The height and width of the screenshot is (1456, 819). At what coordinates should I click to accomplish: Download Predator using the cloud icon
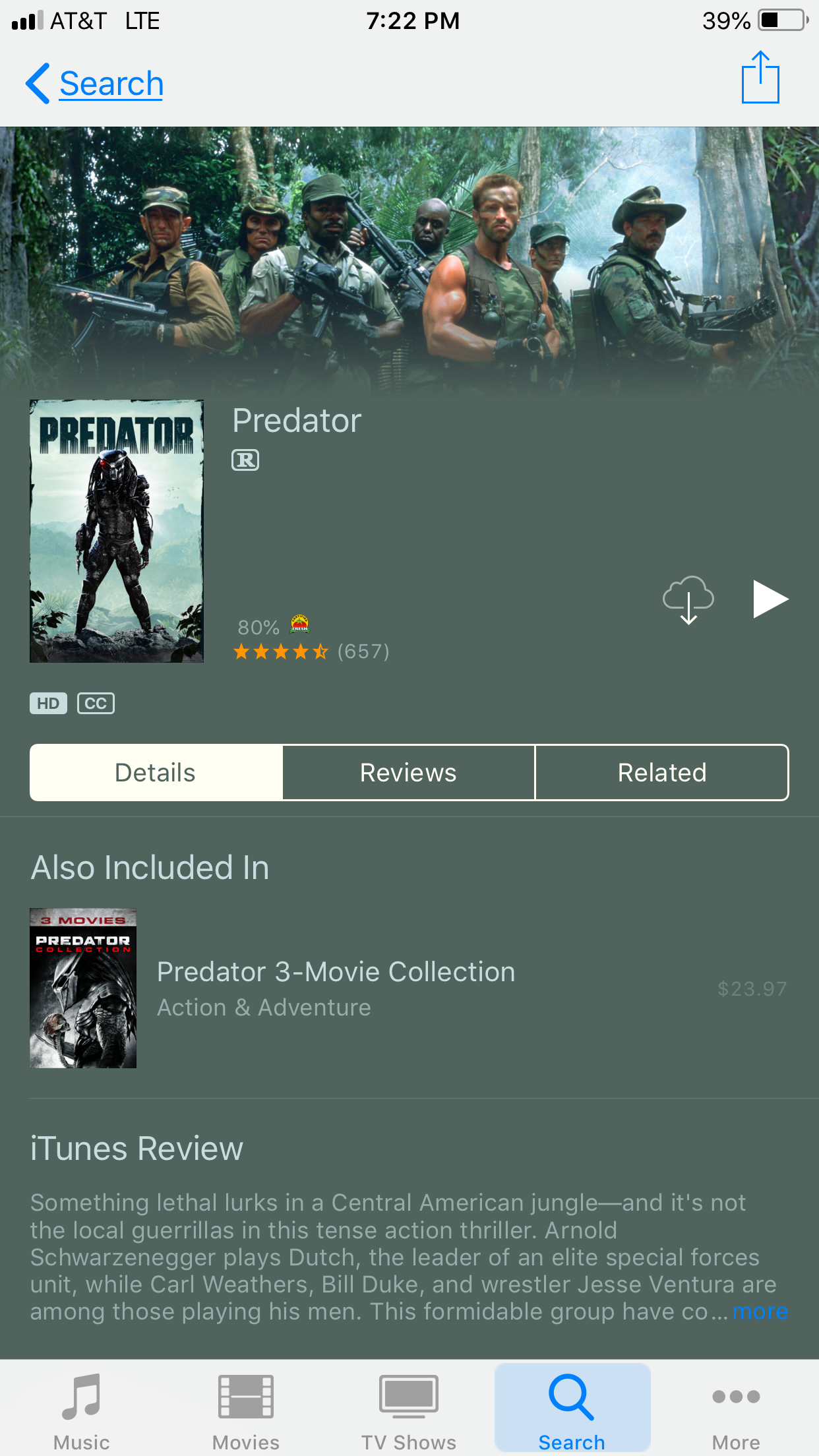tap(688, 600)
